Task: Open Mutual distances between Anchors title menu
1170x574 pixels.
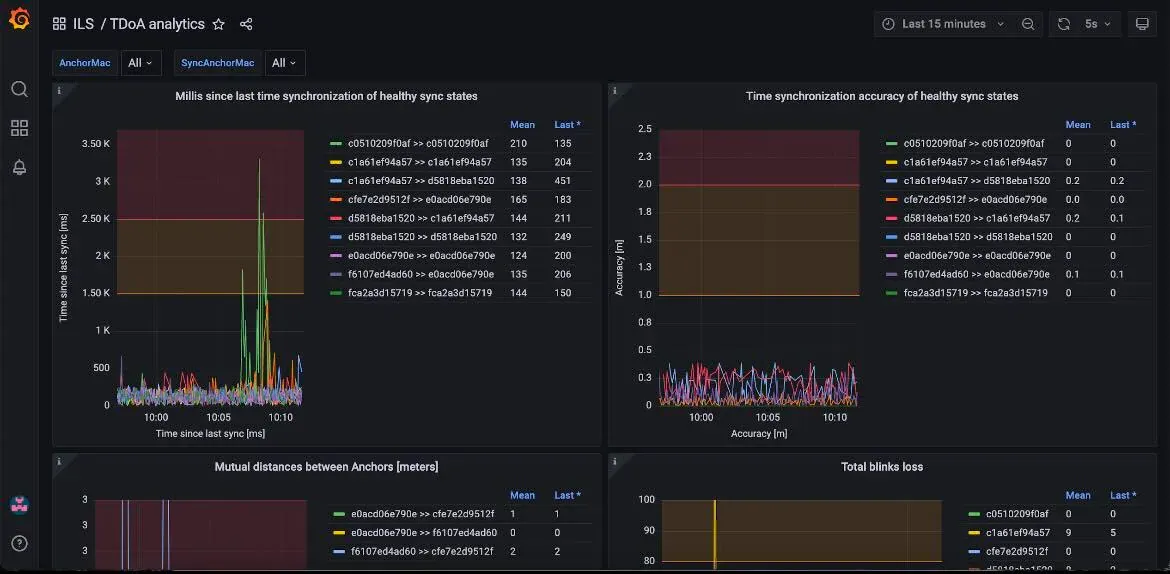Action: click(x=326, y=467)
